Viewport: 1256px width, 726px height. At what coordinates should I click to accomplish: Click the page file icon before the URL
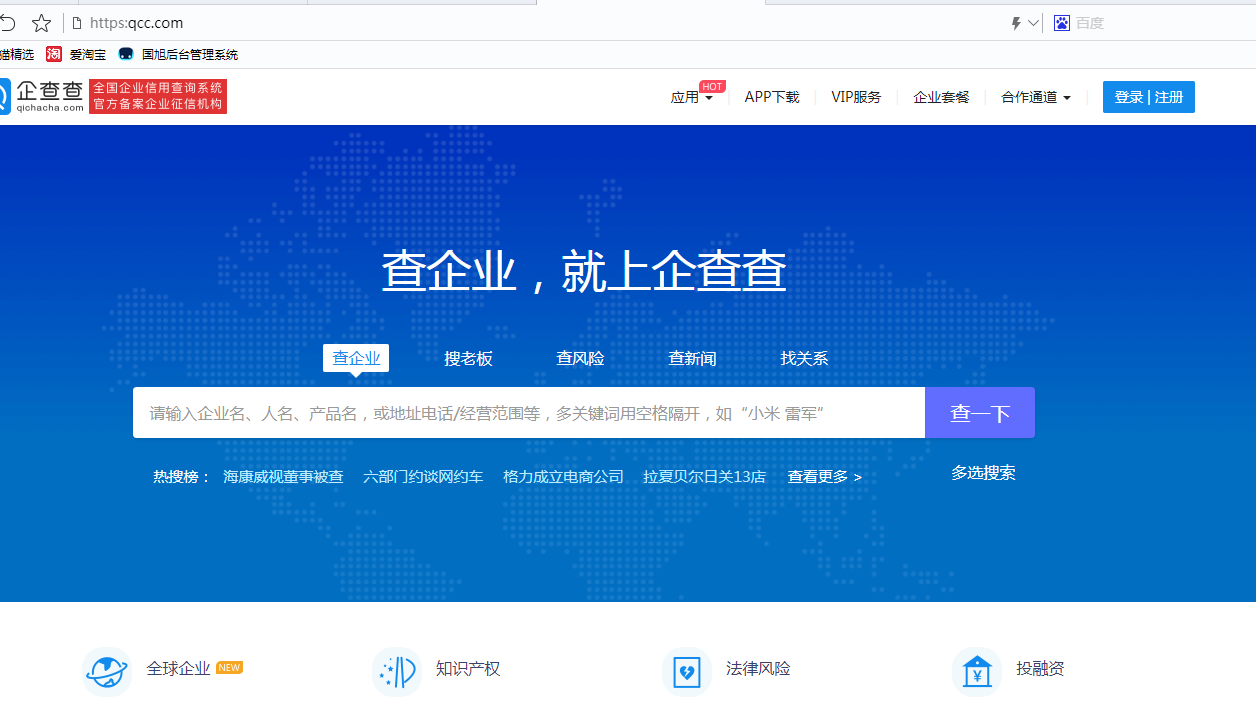[x=76, y=23]
